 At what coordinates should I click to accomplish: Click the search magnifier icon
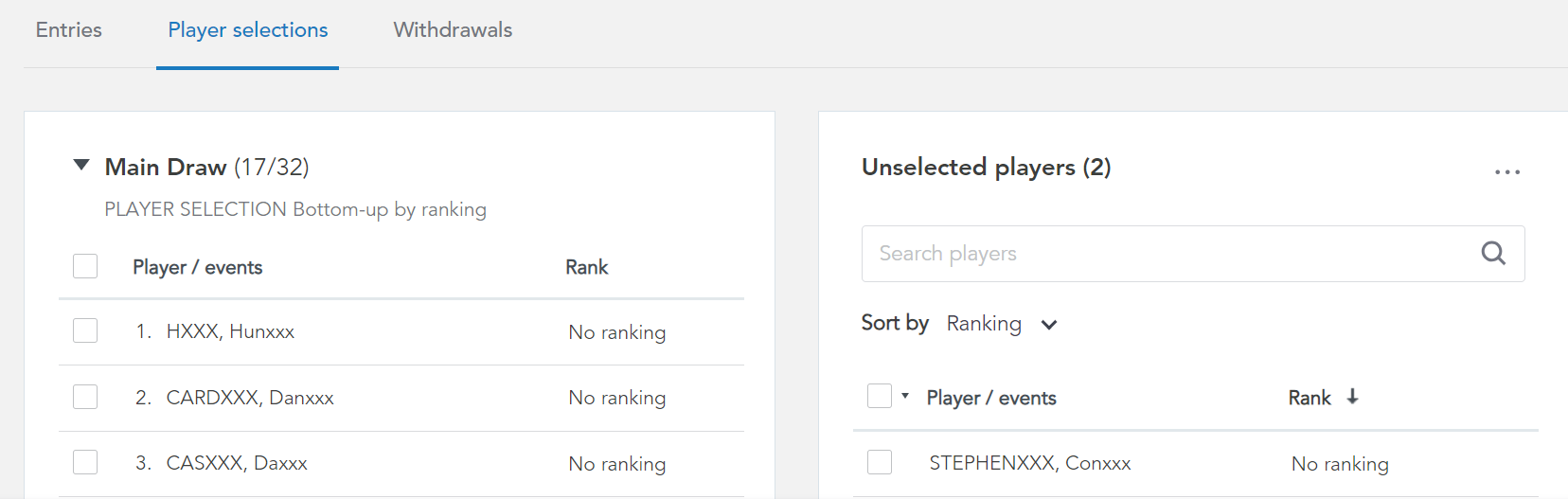click(1493, 253)
